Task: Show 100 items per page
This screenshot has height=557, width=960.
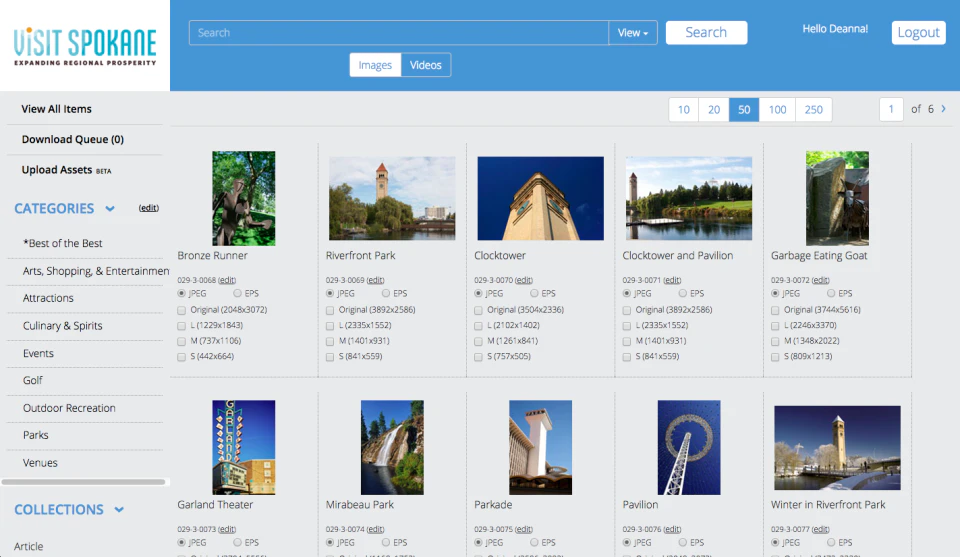Action: pos(778,110)
